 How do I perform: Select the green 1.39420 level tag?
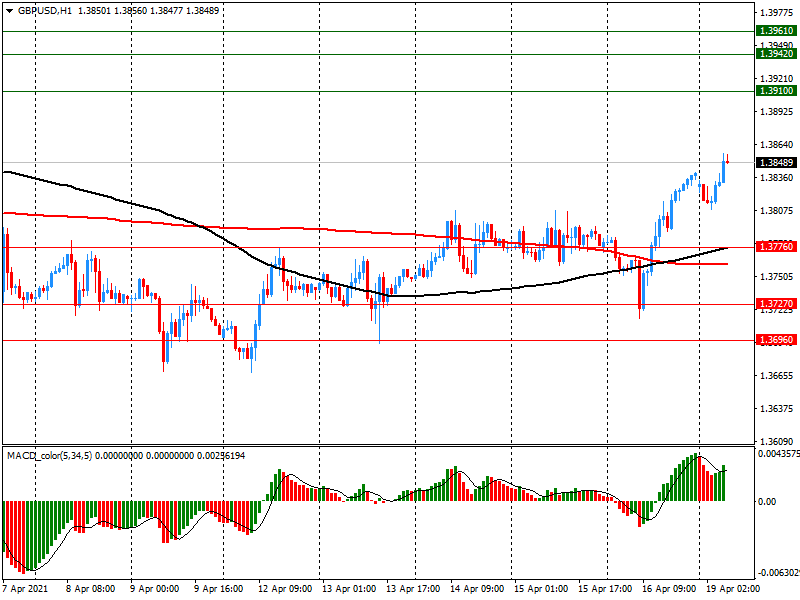[x=776, y=54]
